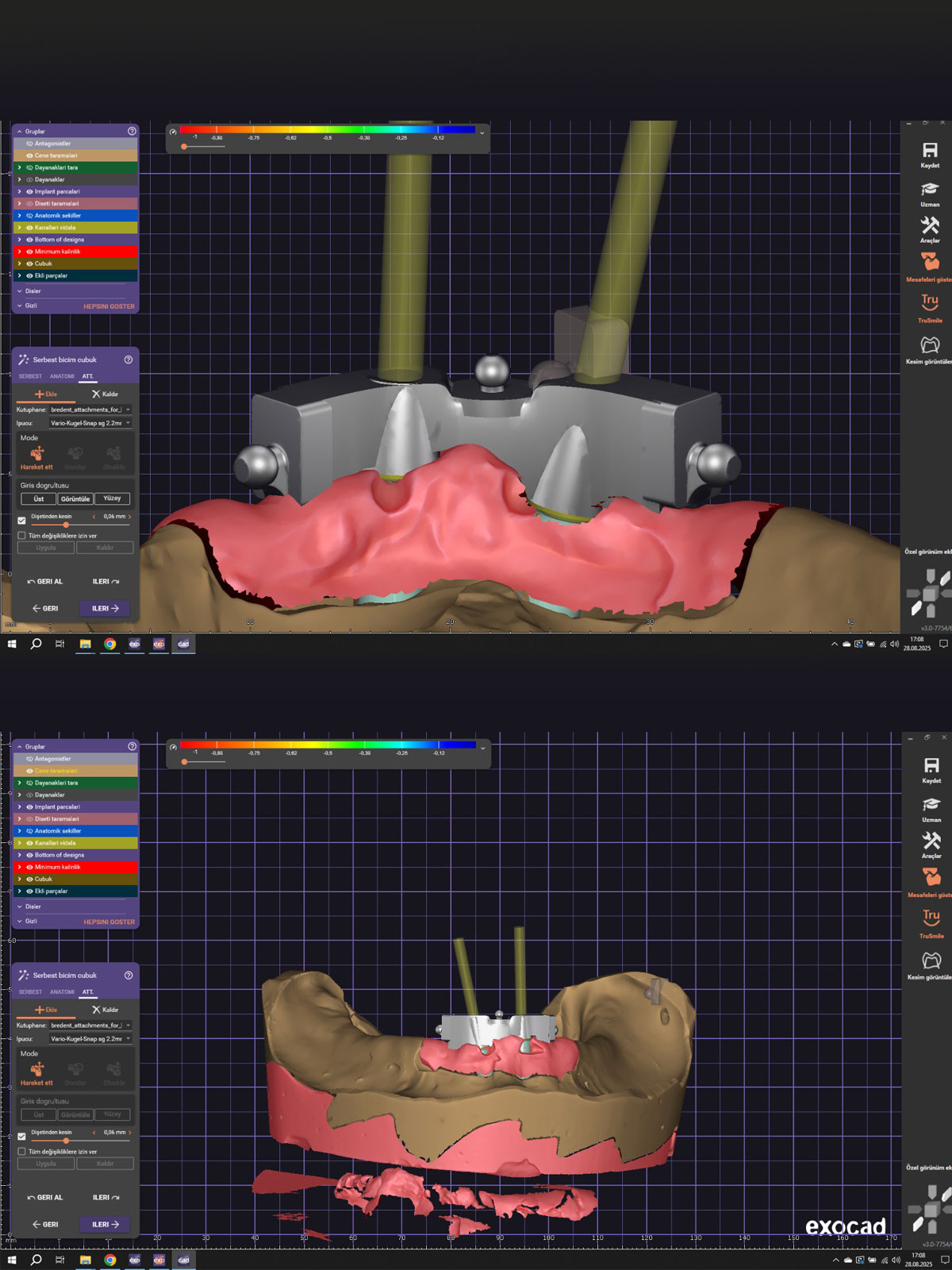
Task: Click the Kaydet save icon in the upper window
Action: point(930,151)
